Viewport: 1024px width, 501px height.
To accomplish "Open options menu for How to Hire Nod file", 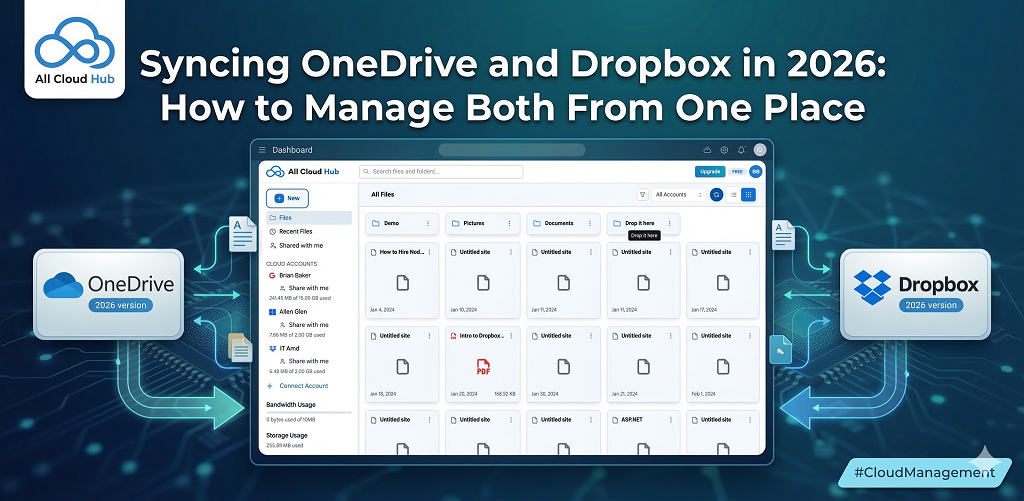I will 429,252.
